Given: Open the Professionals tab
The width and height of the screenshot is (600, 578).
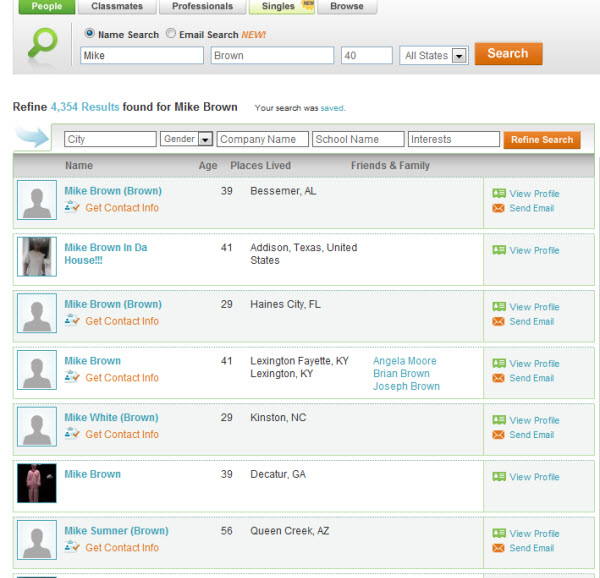Looking at the screenshot, I should pos(202,6).
